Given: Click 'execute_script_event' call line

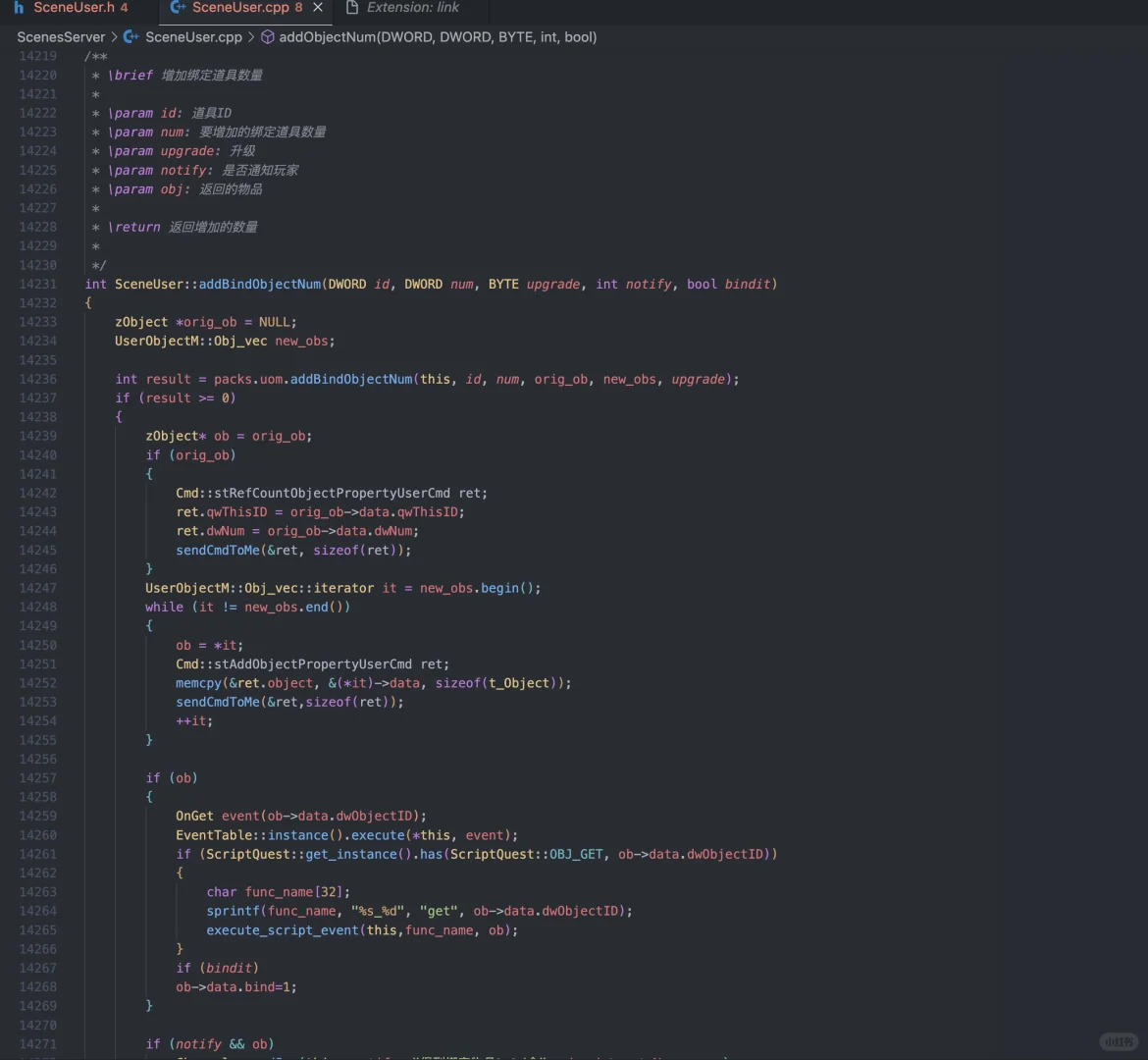Looking at the screenshot, I should click(x=362, y=930).
